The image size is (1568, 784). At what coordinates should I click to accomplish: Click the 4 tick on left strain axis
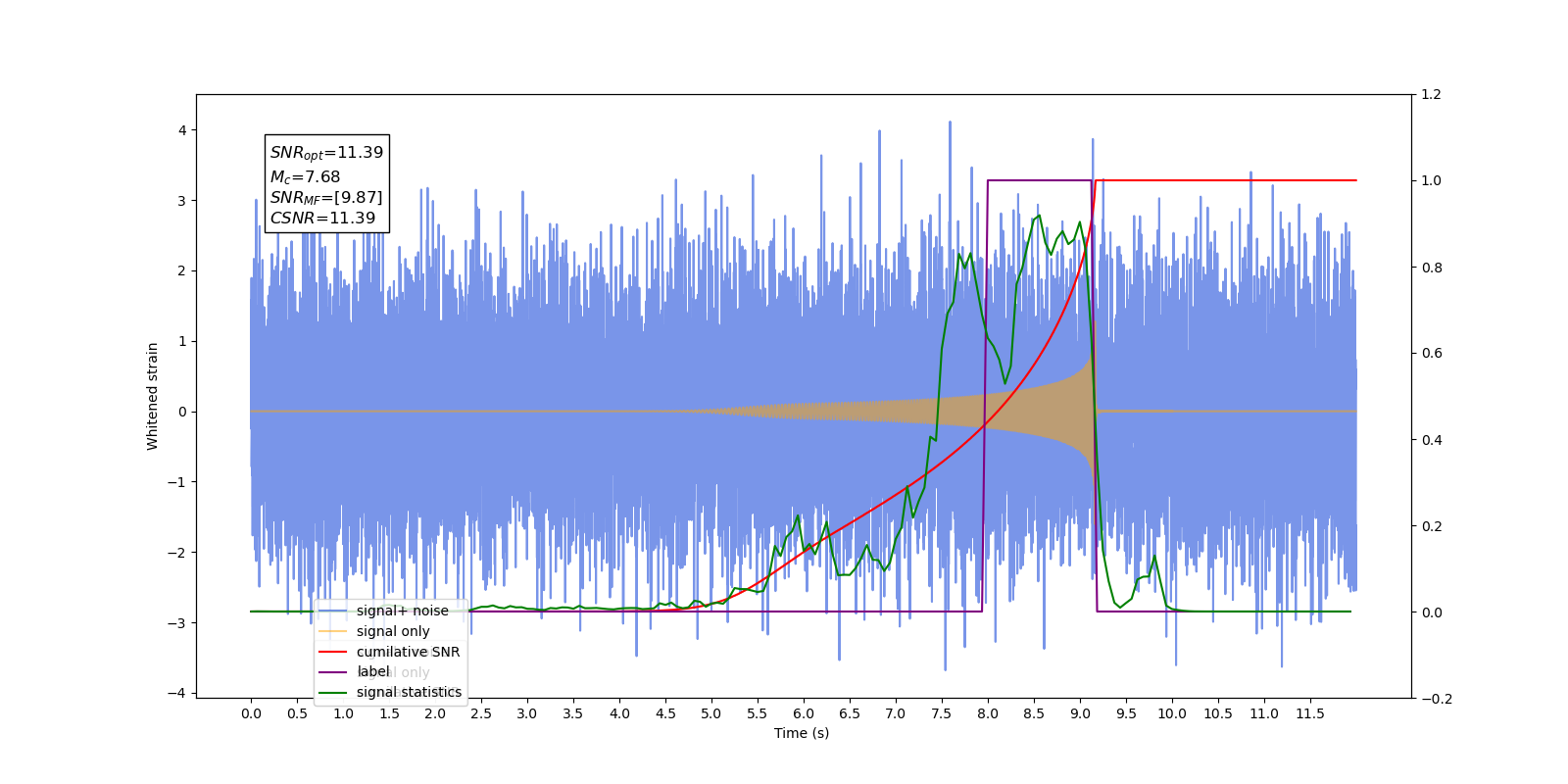pos(182,130)
